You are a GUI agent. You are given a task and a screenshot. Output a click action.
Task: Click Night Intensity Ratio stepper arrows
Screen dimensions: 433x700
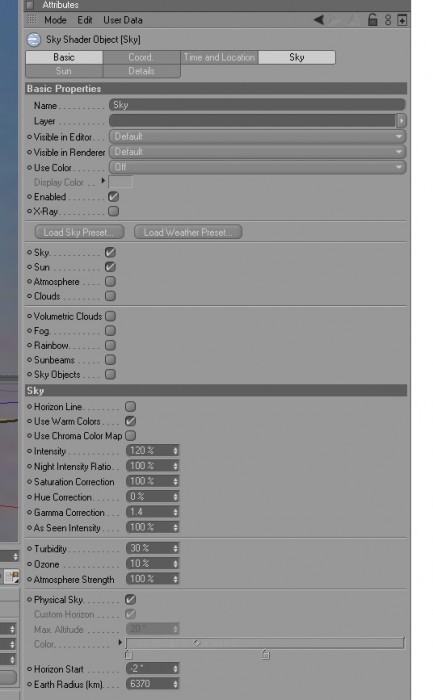[x=175, y=466]
